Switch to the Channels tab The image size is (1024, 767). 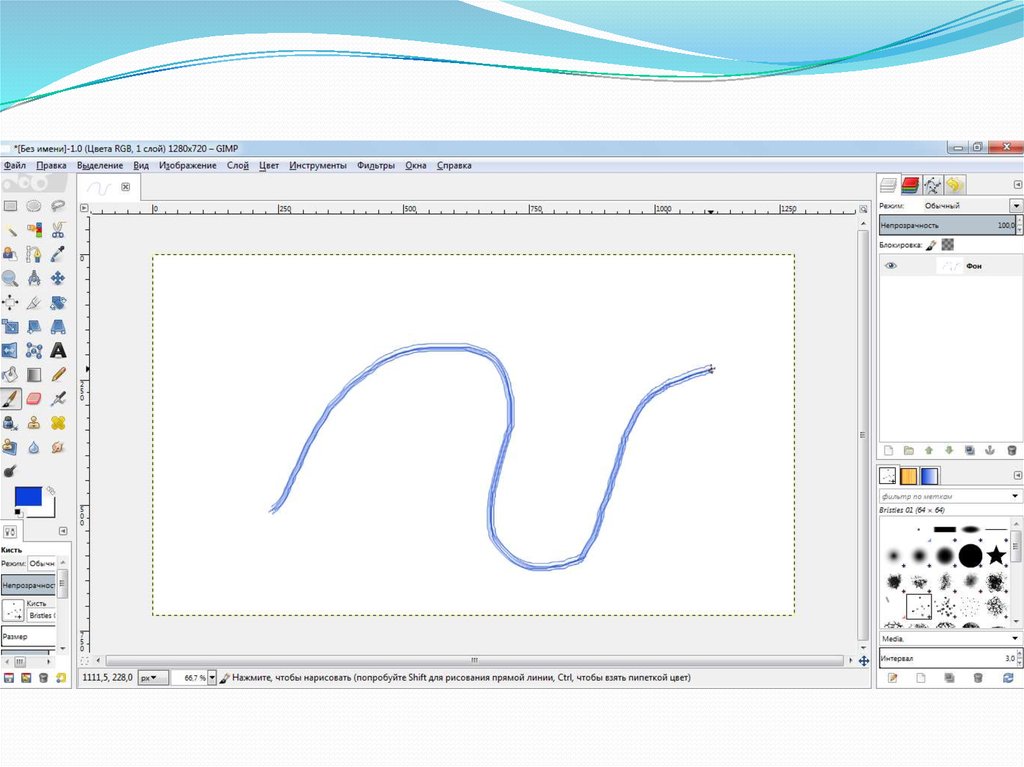pos(911,185)
